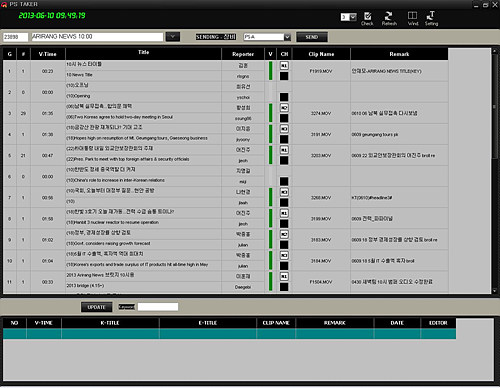Click the rundown scrollbar down arrow

(495, 291)
